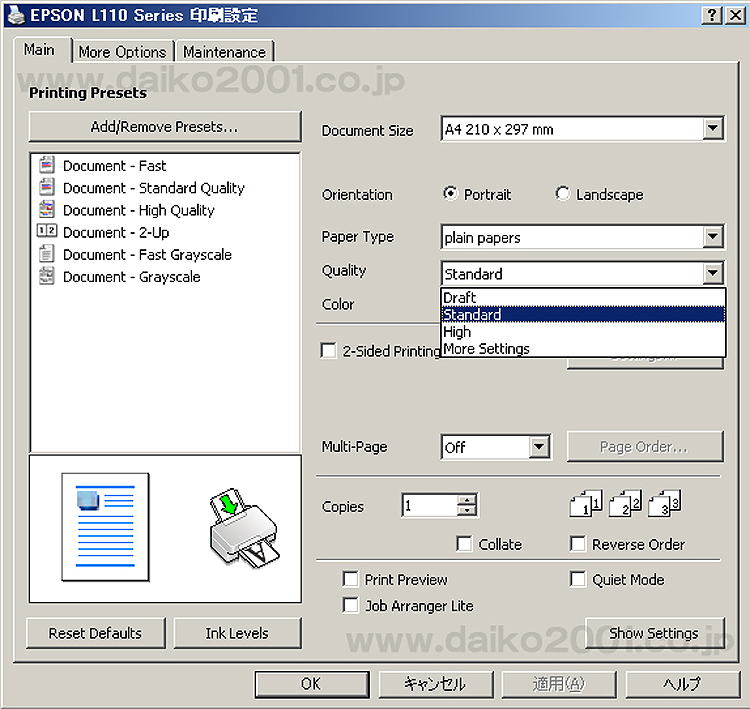Select Landscape orientation
Image resolution: width=750 pixels, height=709 pixels.
(x=562, y=194)
